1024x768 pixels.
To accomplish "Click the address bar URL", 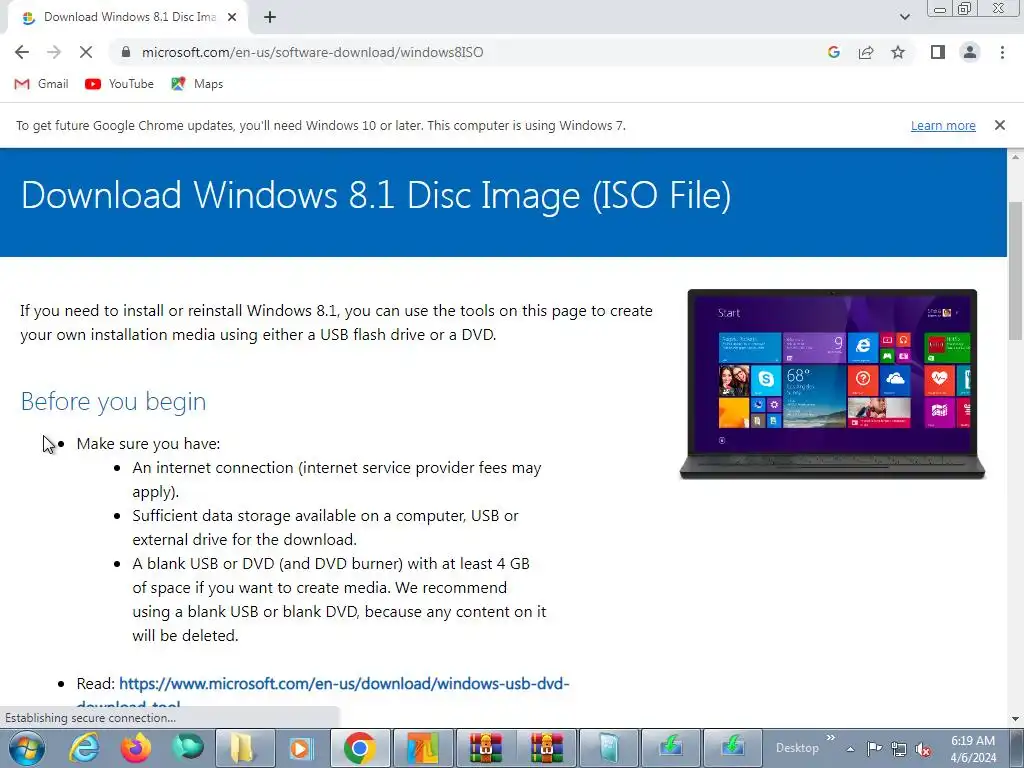I will [312, 52].
